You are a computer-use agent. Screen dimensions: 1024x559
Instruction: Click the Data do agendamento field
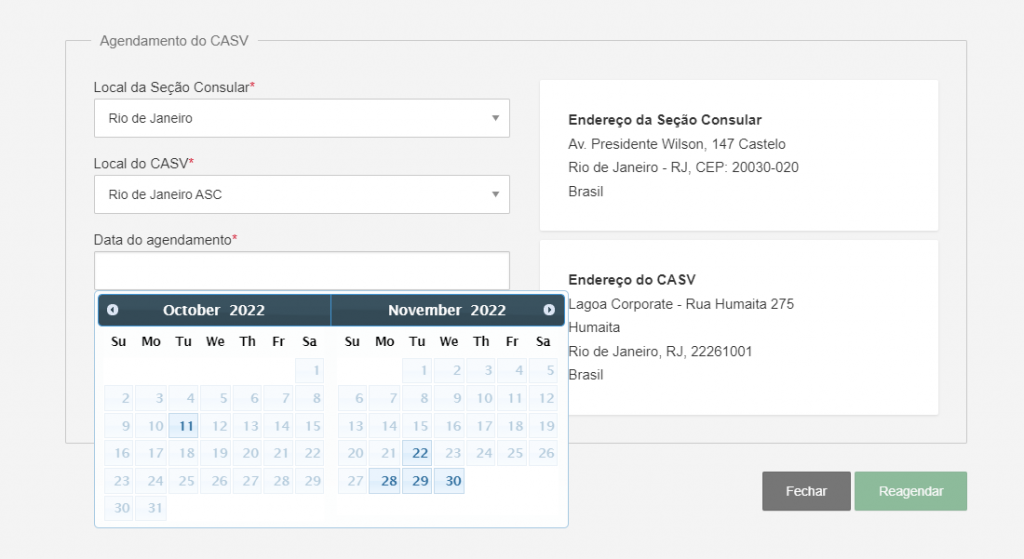coord(301,271)
